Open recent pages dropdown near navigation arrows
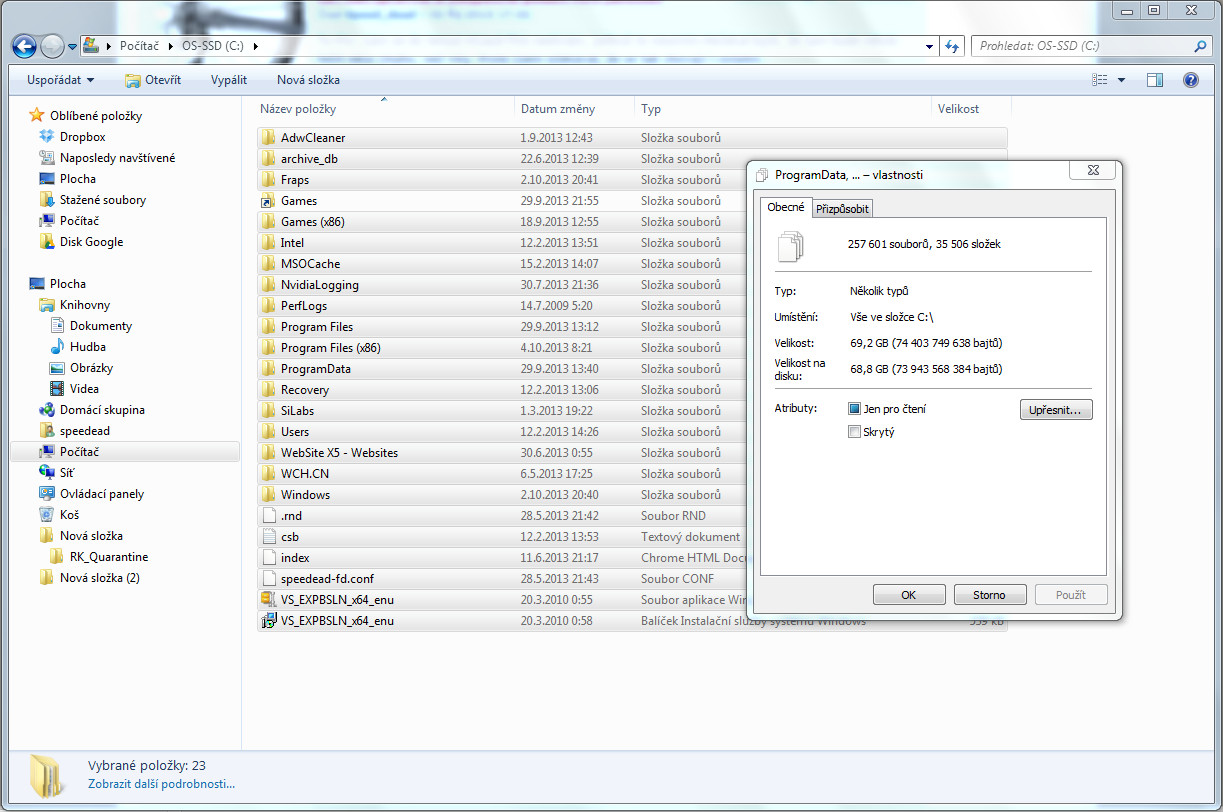This screenshot has height=812, width=1223. (x=73, y=46)
